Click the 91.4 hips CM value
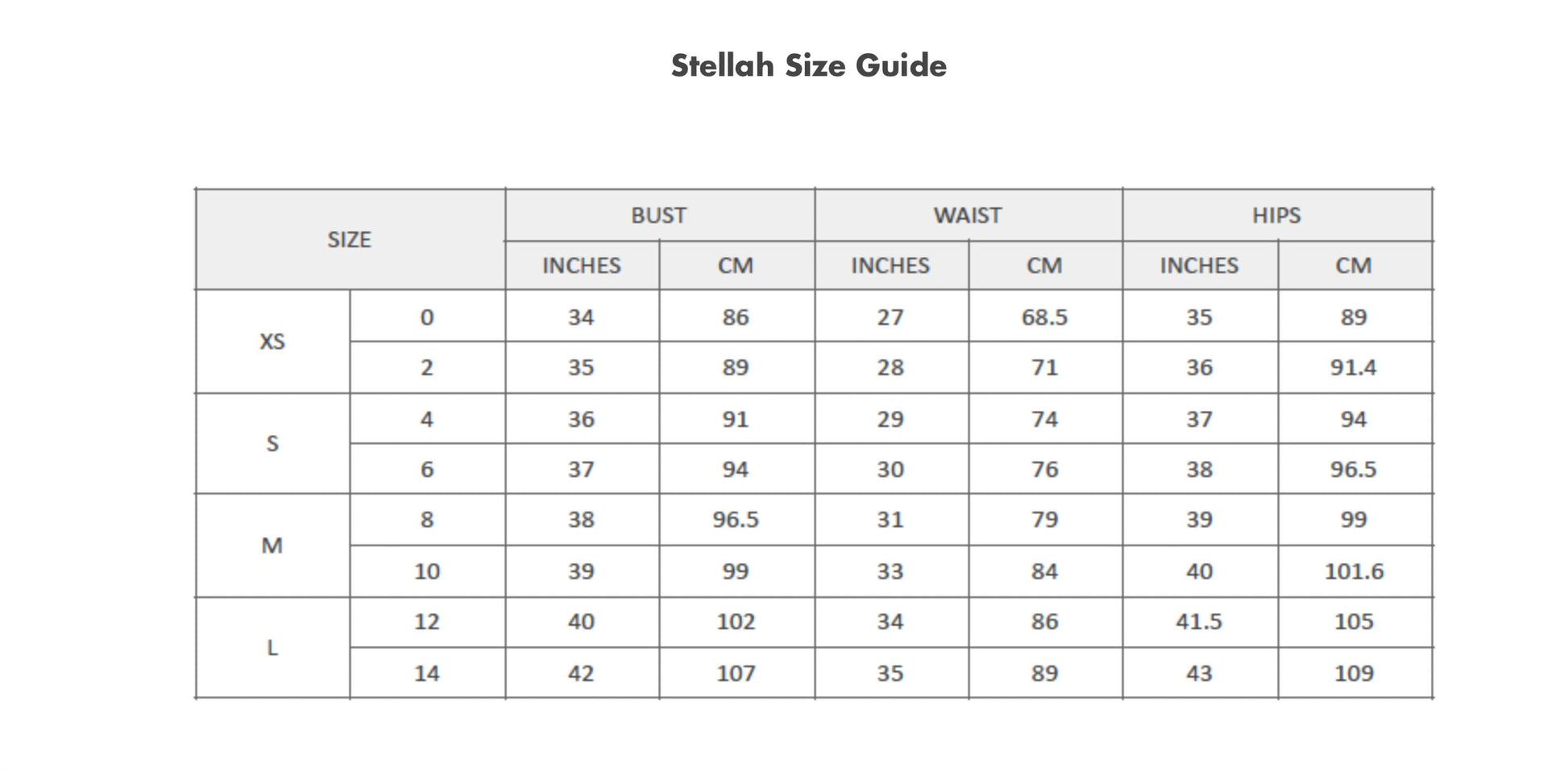 [1353, 368]
